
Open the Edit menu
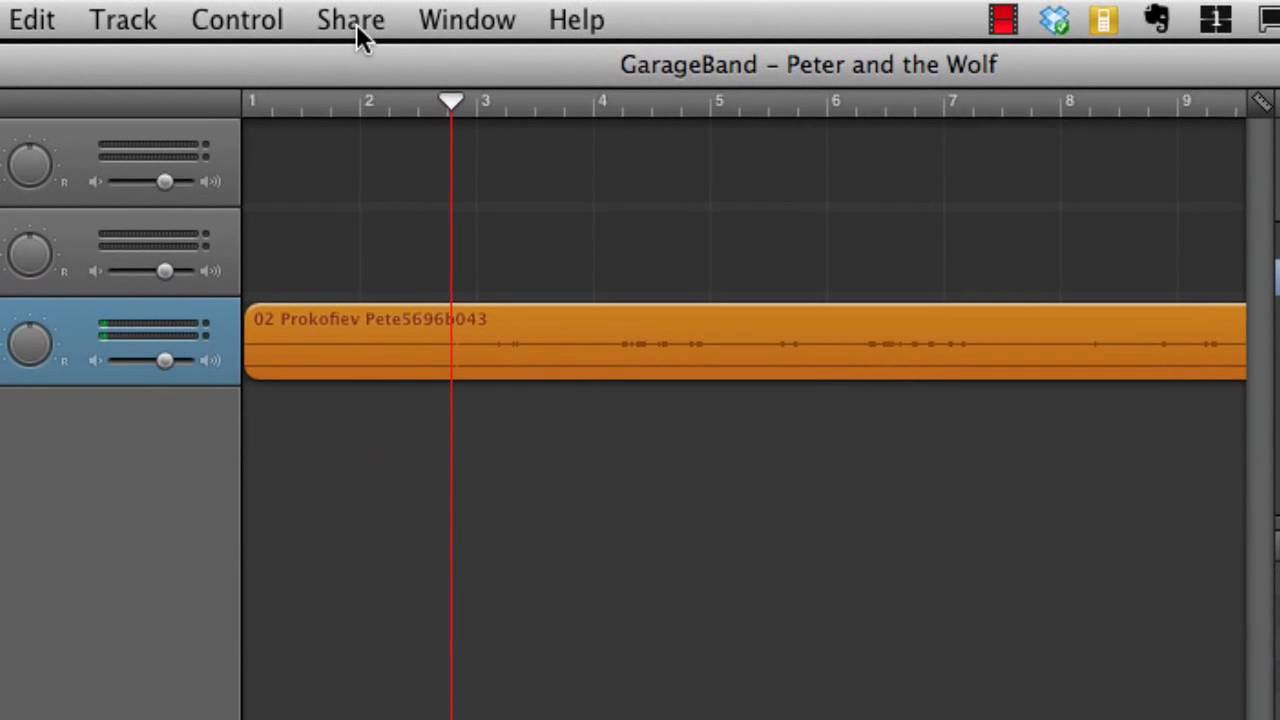32,20
